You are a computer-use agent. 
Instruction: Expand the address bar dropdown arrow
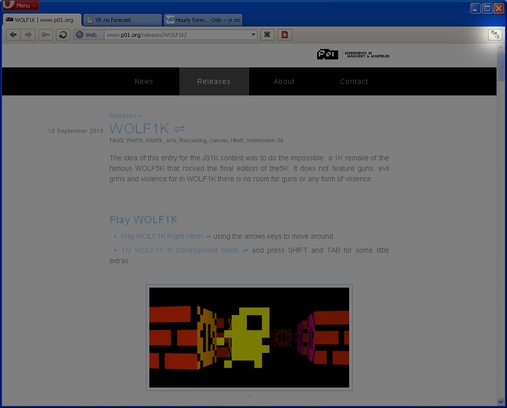click(x=253, y=35)
